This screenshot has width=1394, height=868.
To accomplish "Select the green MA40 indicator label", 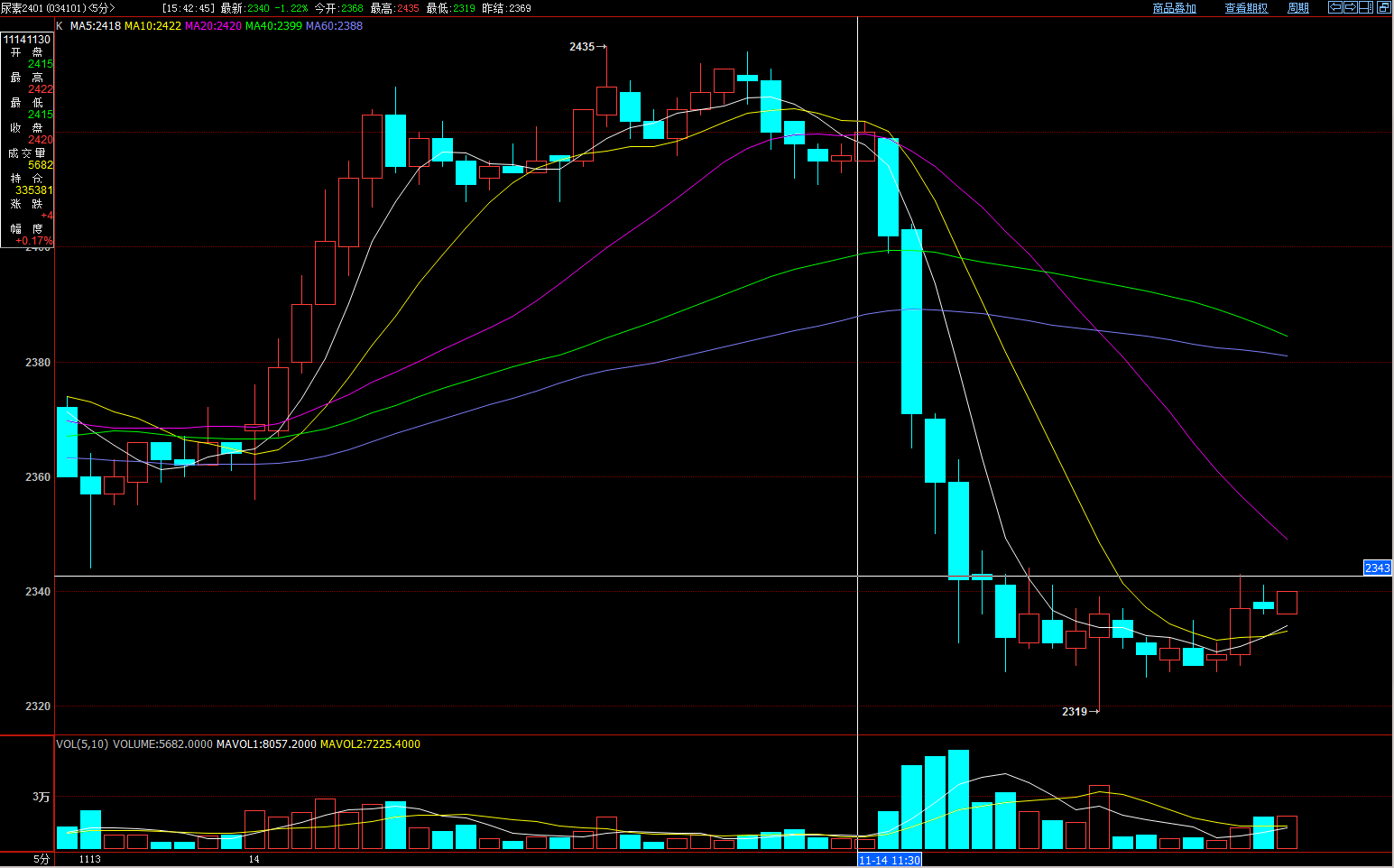I will click(273, 26).
